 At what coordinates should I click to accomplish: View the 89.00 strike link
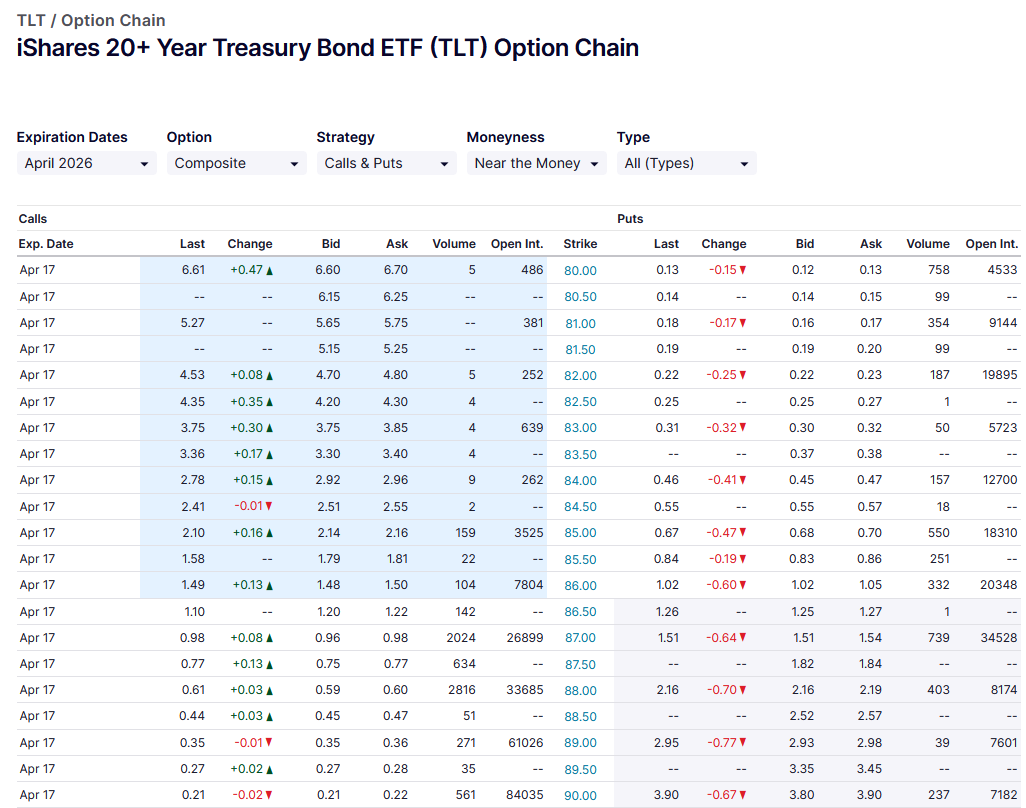tap(580, 743)
